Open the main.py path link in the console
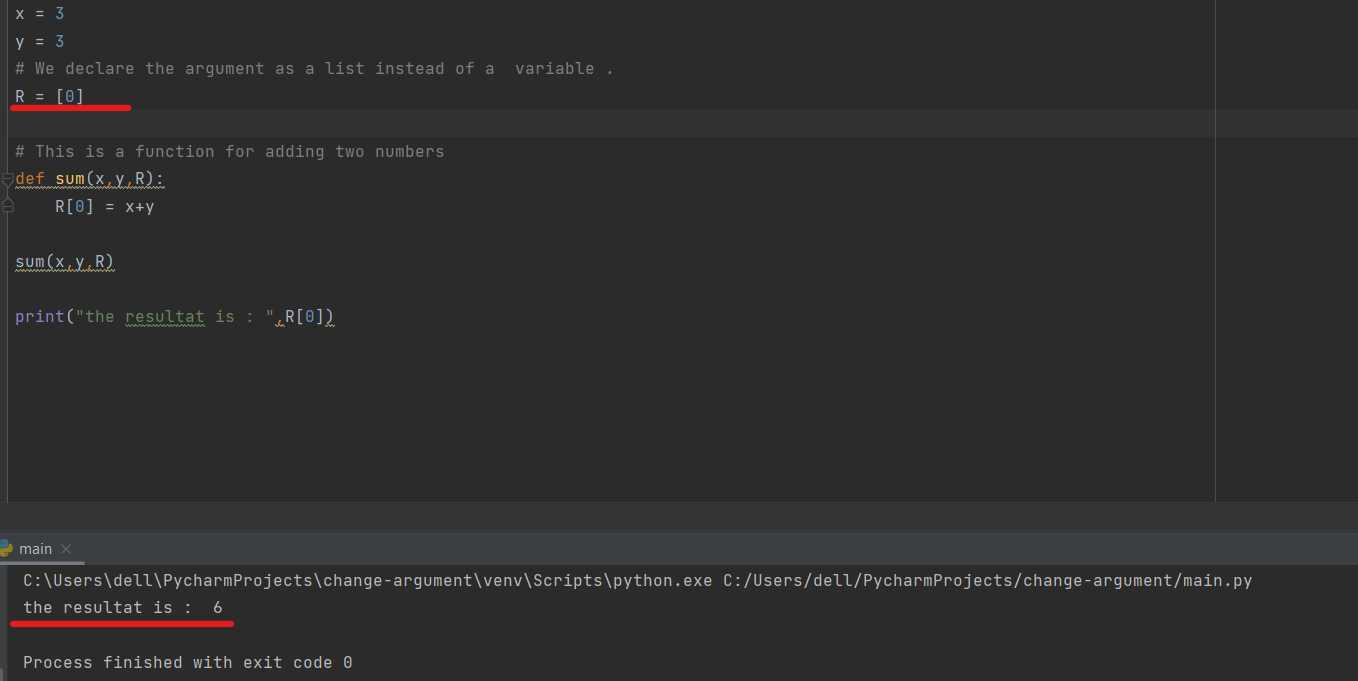 983,580
